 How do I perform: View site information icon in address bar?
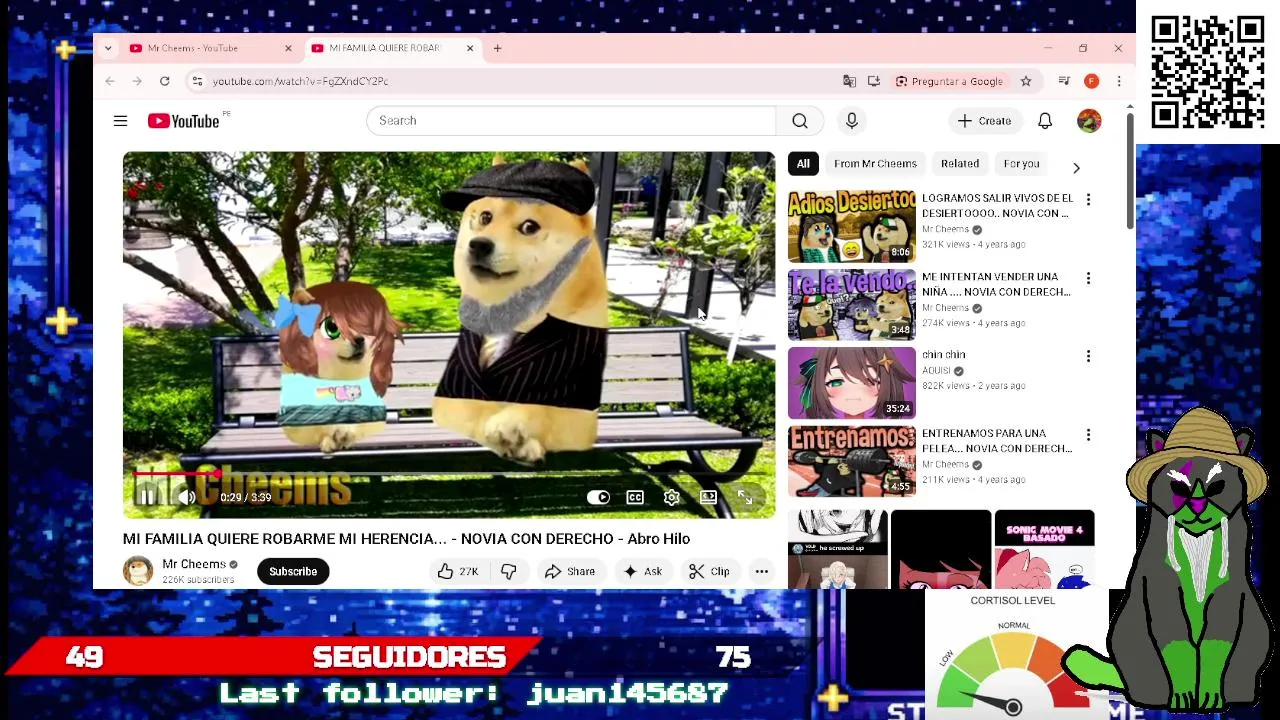[x=197, y=81]
